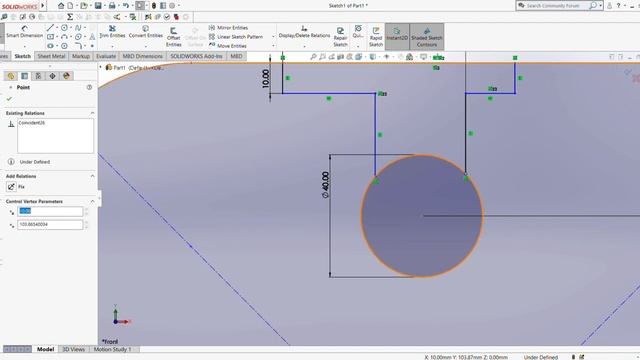
Task: Expand the SOLIDWORKS menu arrow
Action: [x=42, y=6]
